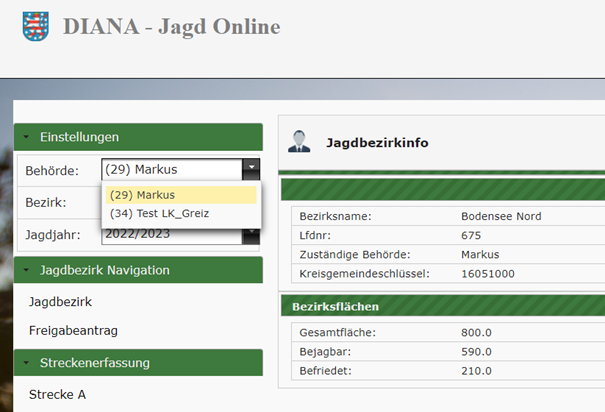Click the Thuringia coat of arms logo
The height and width of the screenshot is (412, 605).
pos(36,27)
